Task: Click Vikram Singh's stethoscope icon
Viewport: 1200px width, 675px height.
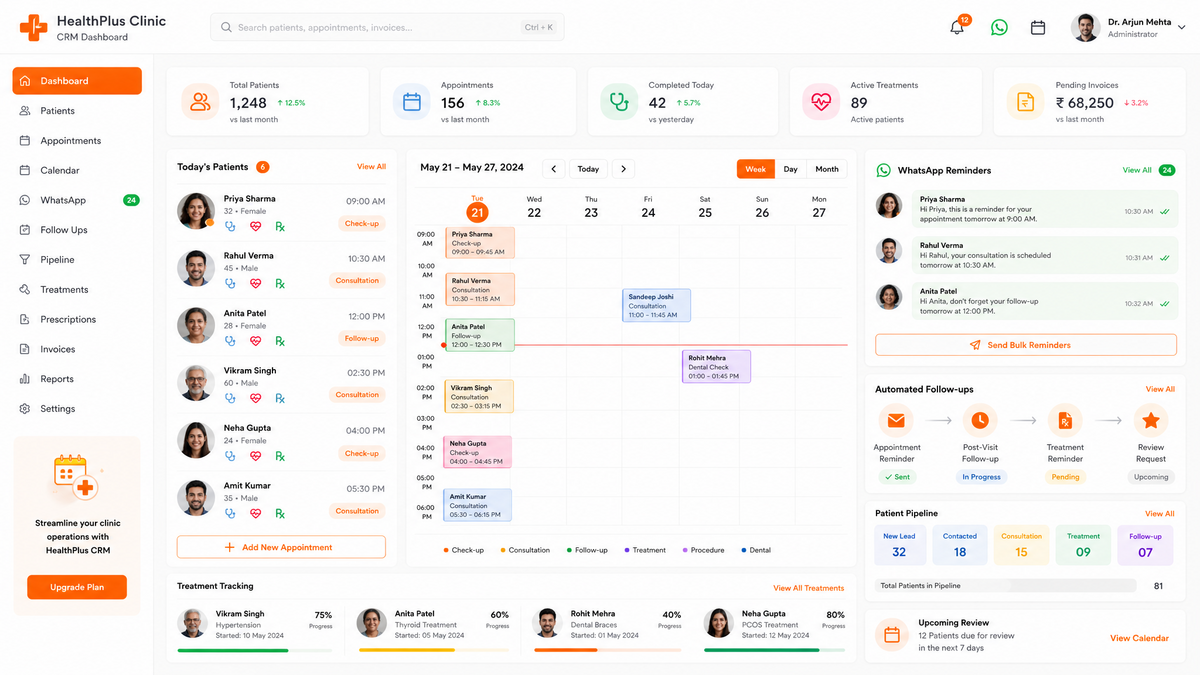Action: (x=230, y=398)
